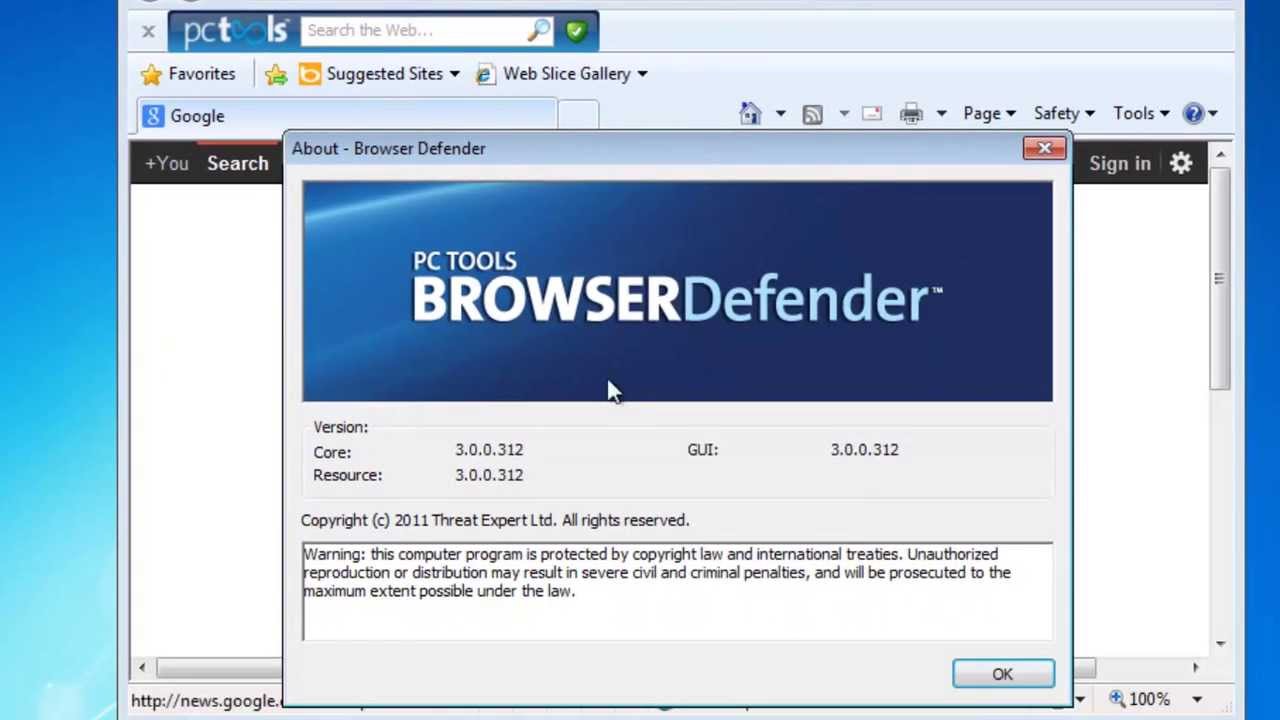
Task: Select the Google tab
Action: pyautogui.click(x=347, y=116)
